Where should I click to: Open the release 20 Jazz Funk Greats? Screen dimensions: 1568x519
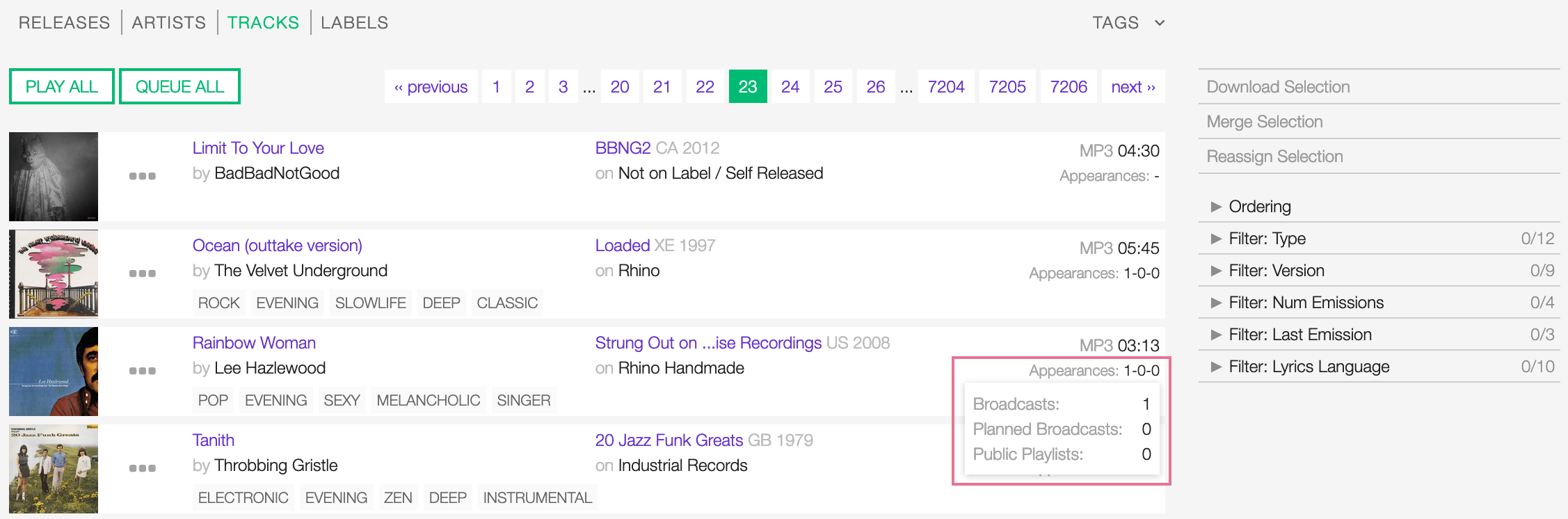coord(669,440)
